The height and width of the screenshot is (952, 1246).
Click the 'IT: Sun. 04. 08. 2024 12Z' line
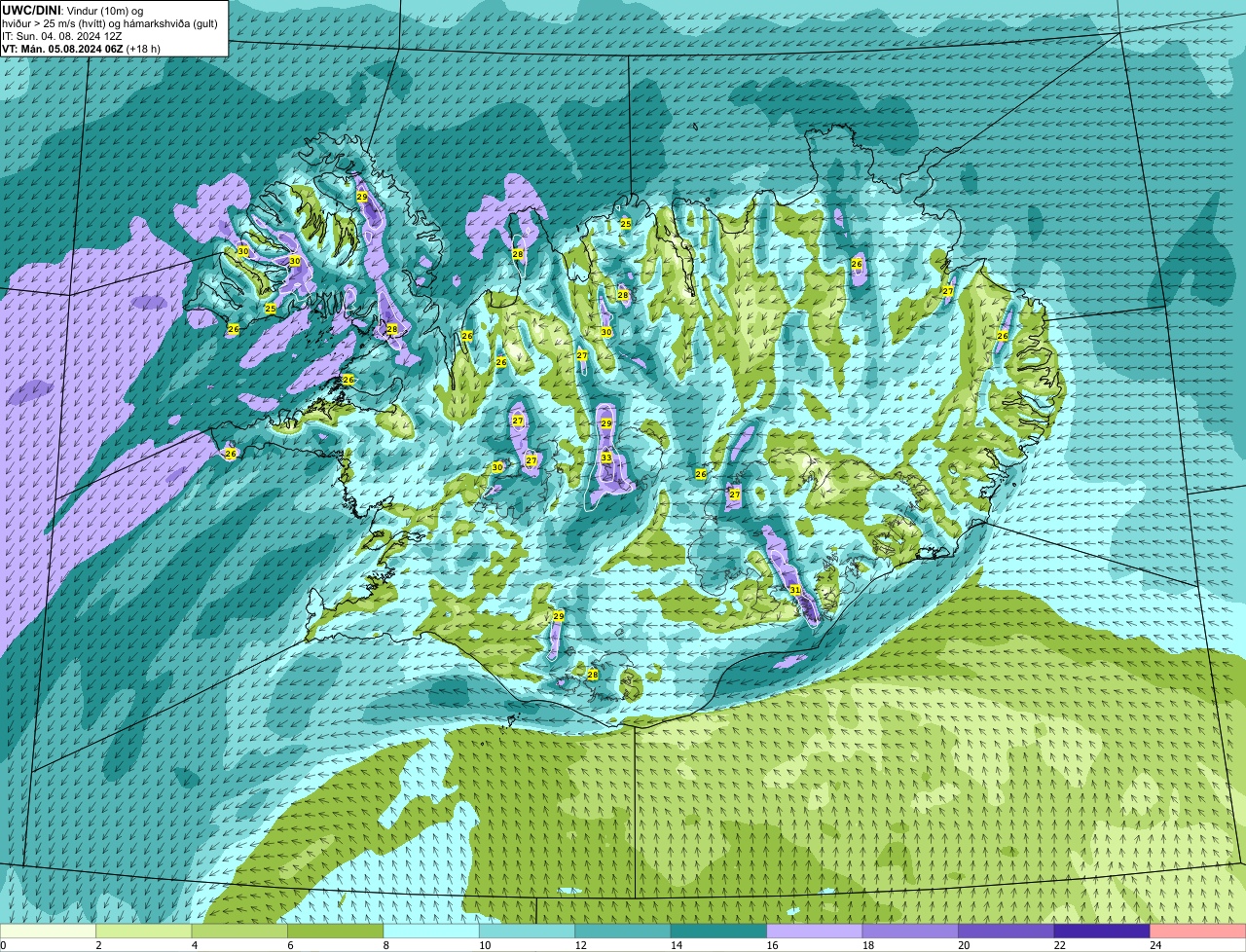[62, 36]
